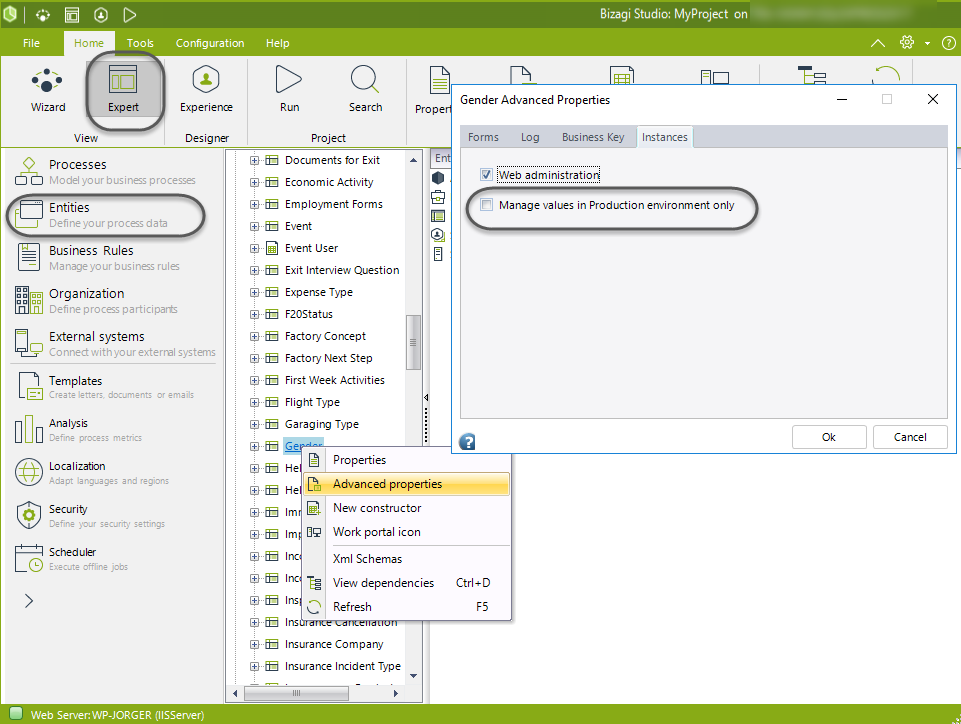Click the tree scroll up arrow

(413, 160)
